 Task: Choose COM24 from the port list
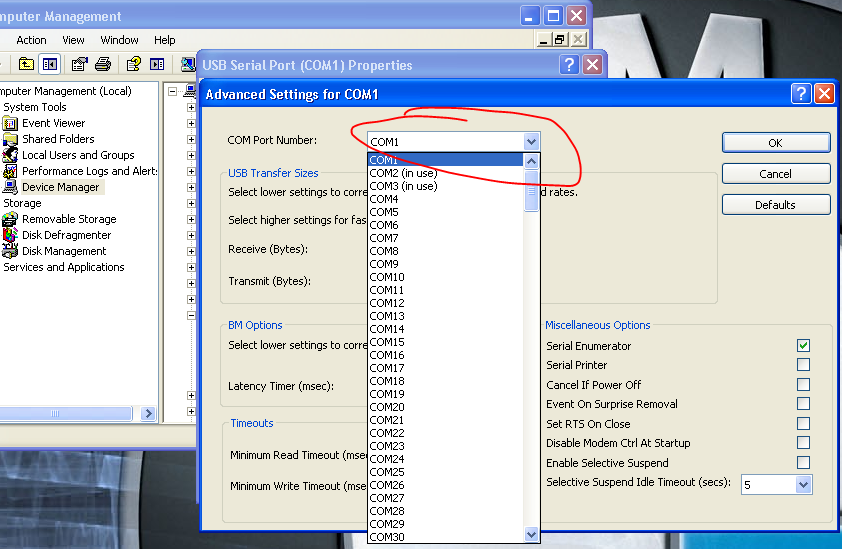pyautogui.click(x=445, y=459)
